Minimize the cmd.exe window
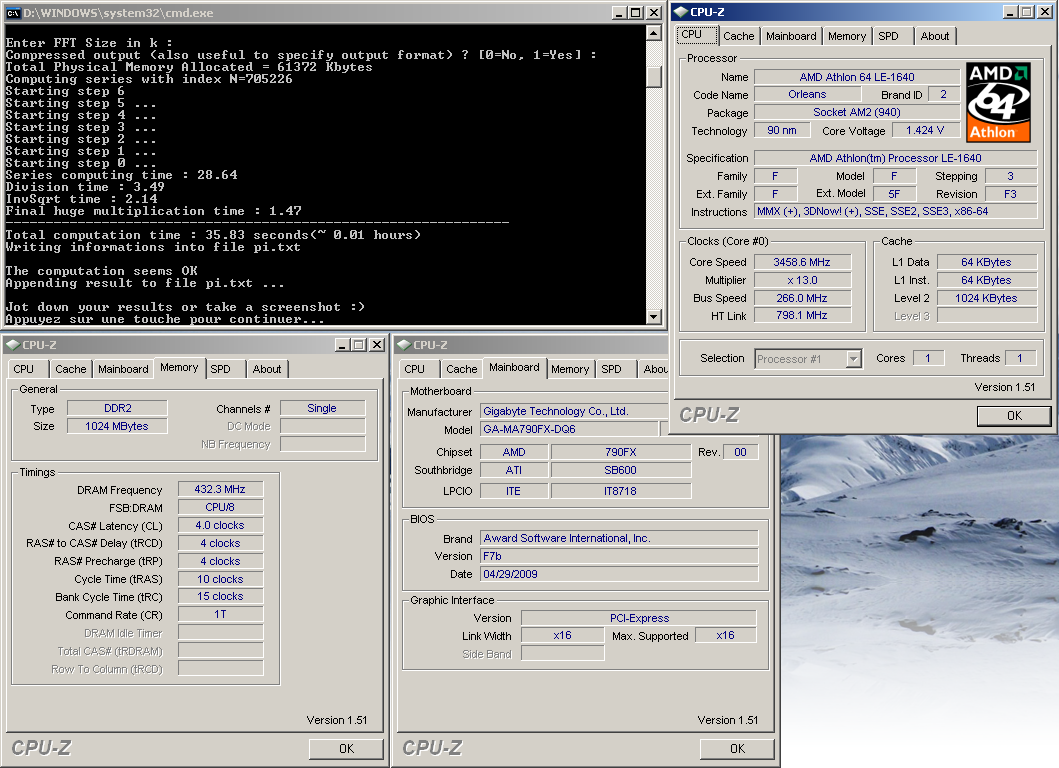This screenshot has width=1059, height=768. (x=620, y=13)
